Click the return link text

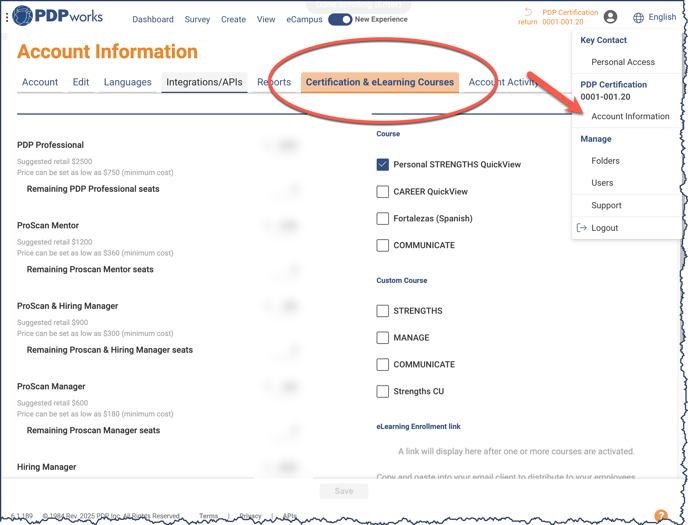pos(528,22)
